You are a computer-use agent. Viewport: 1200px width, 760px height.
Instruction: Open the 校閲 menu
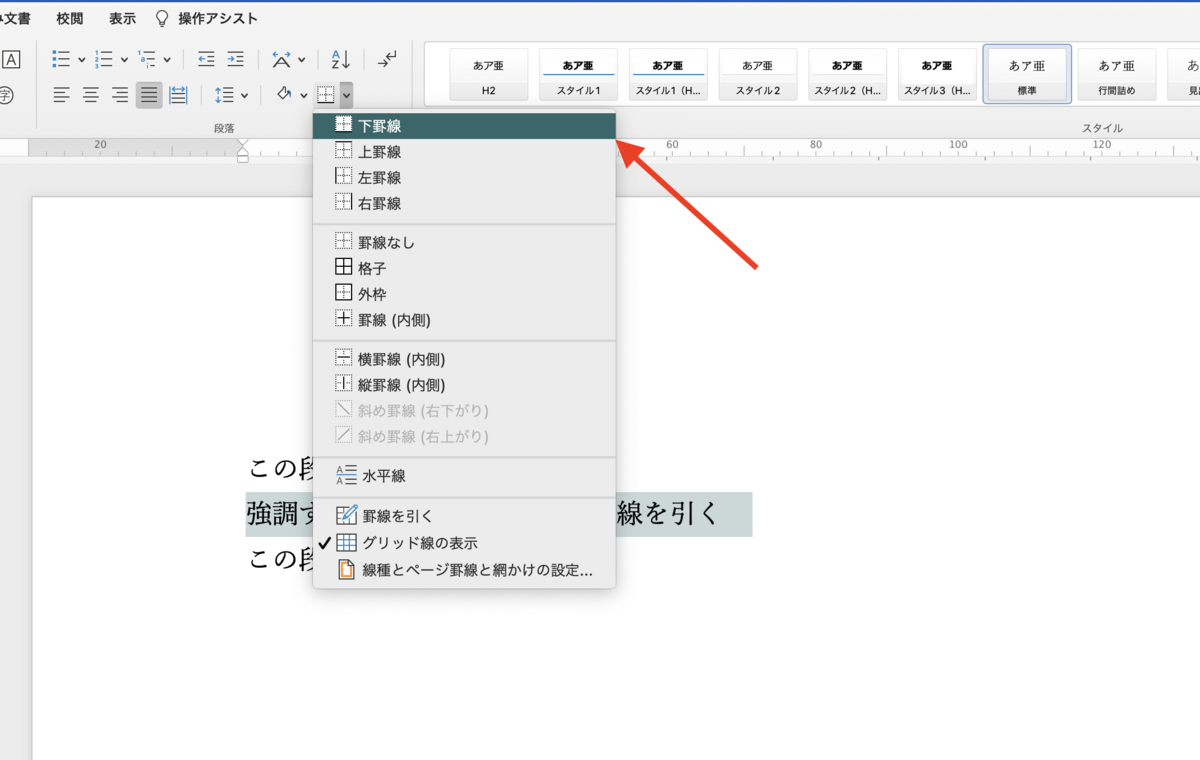[x=68, y=17]
